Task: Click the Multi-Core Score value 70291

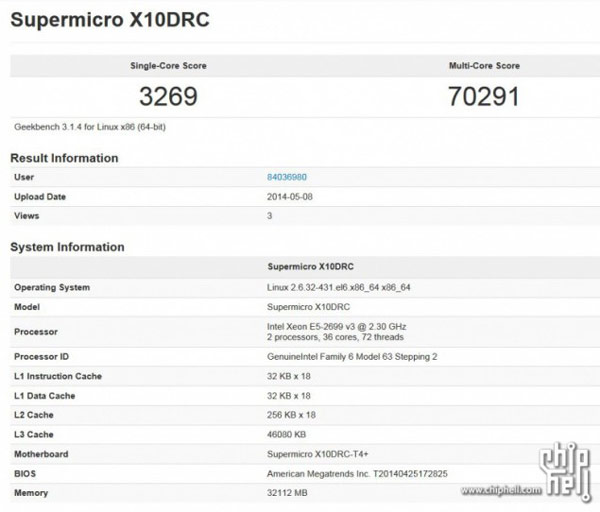Action: click(484, 96)
